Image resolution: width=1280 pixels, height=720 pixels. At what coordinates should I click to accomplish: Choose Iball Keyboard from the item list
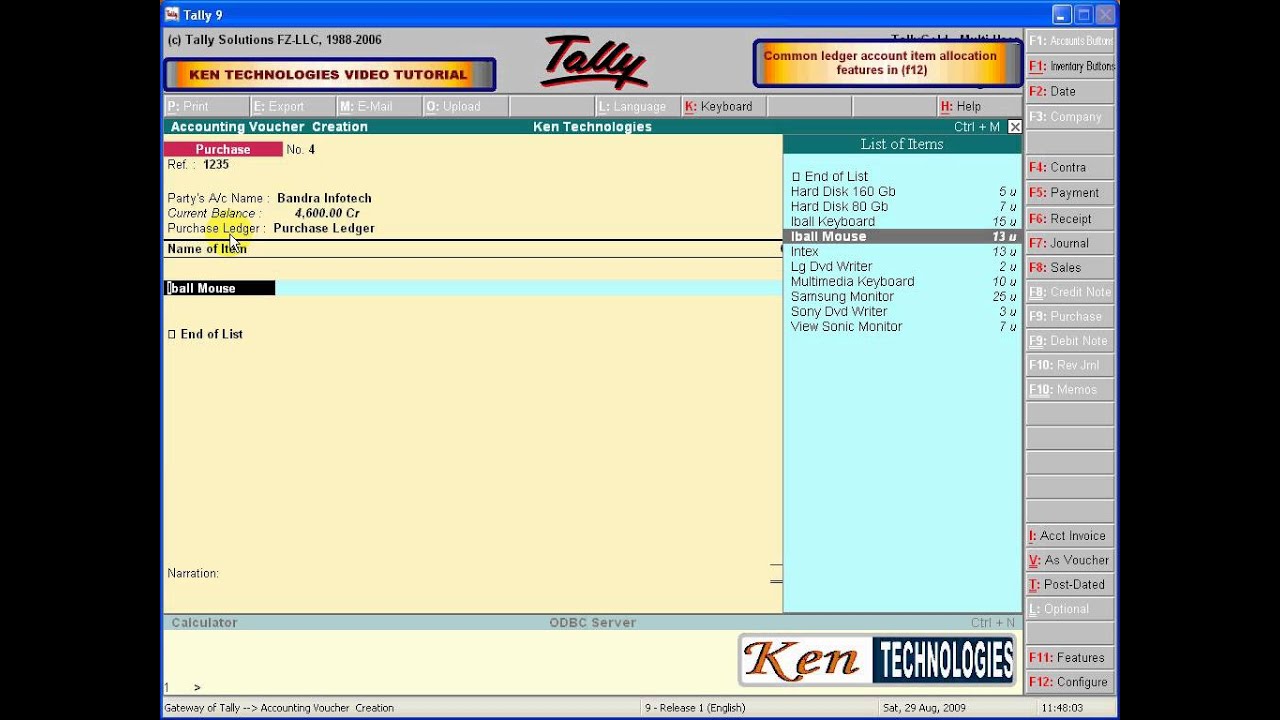(902, 222)
